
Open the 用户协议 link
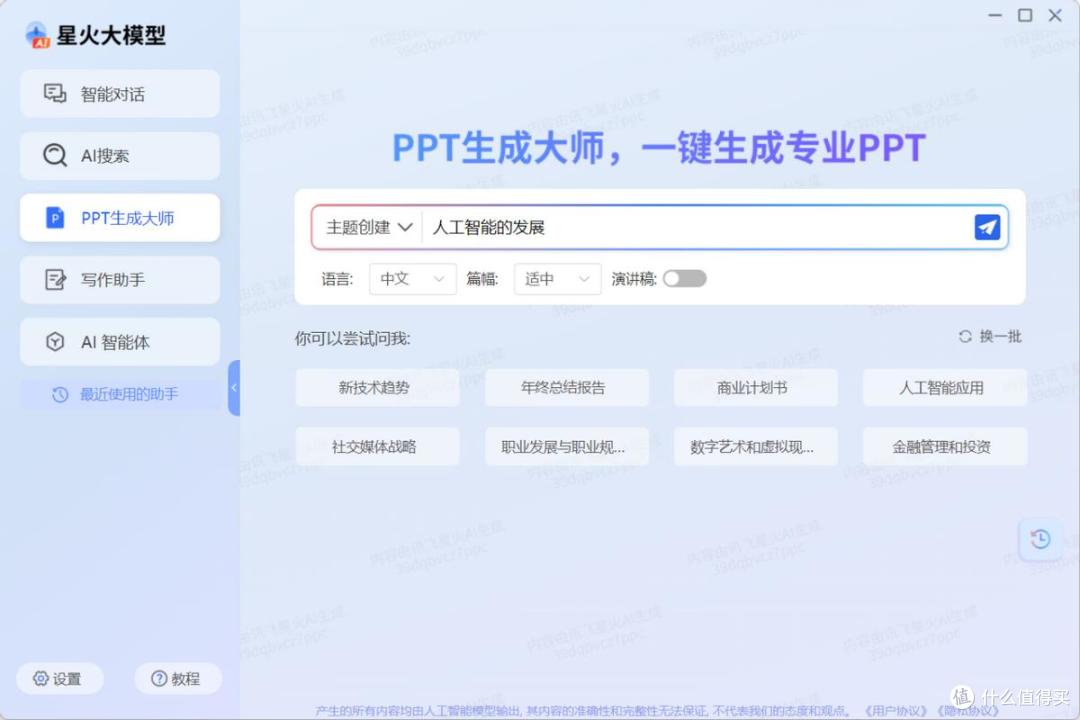(x=895, y=711)
